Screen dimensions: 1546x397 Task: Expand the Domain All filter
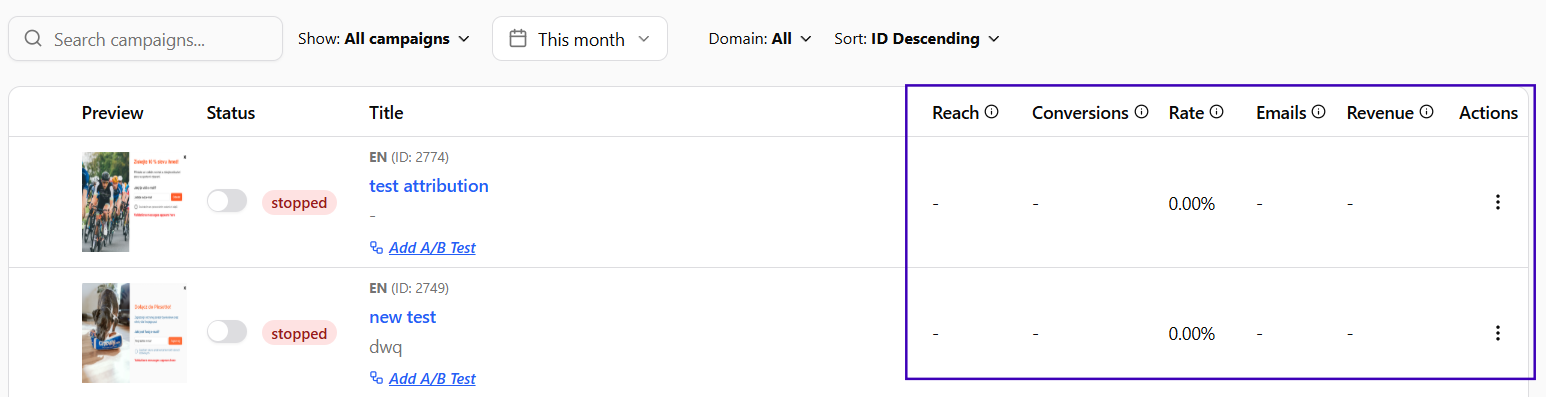(x=760, y=39)
